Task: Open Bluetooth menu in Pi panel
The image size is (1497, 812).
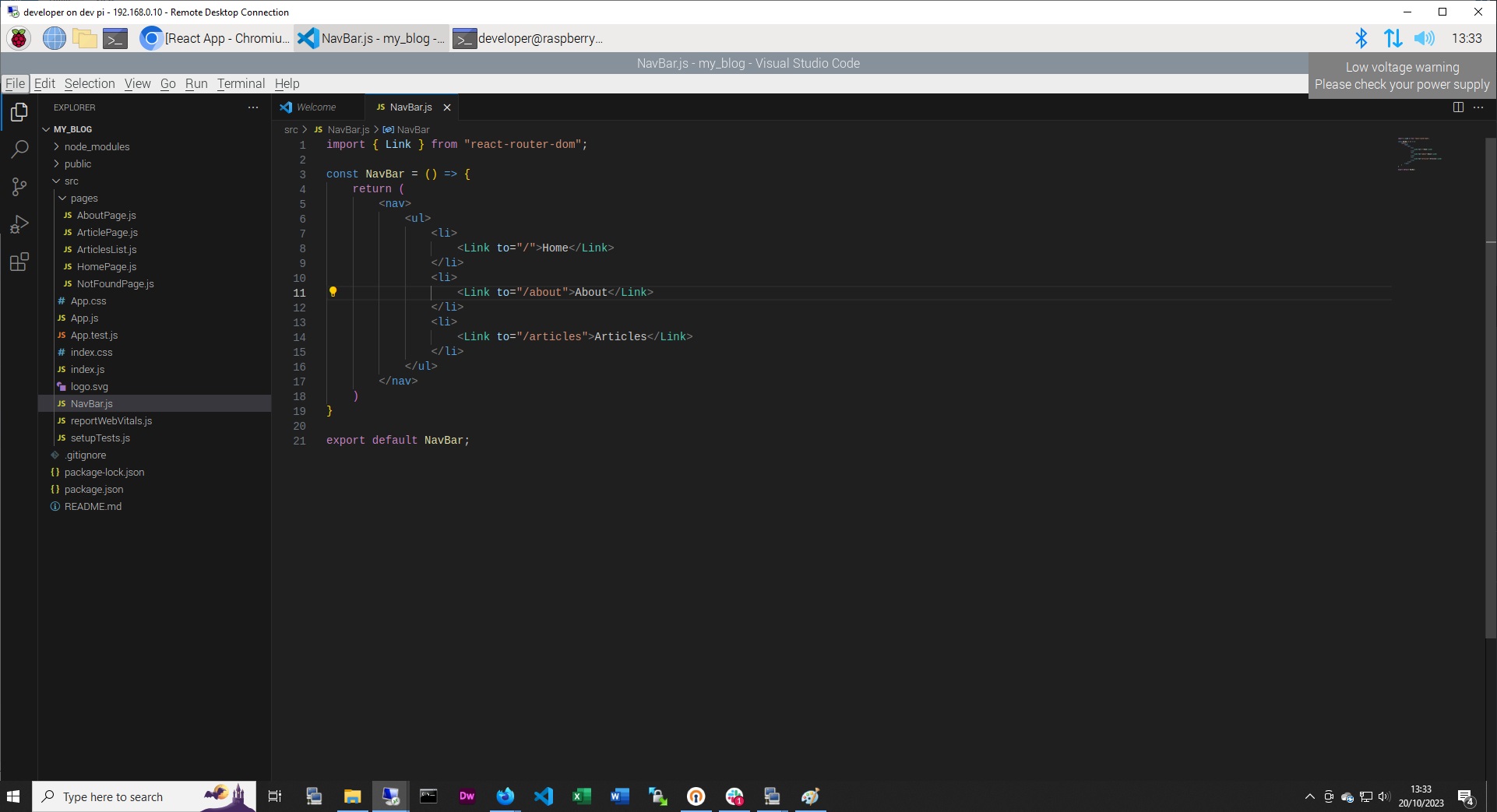Action: point(1361,38)
